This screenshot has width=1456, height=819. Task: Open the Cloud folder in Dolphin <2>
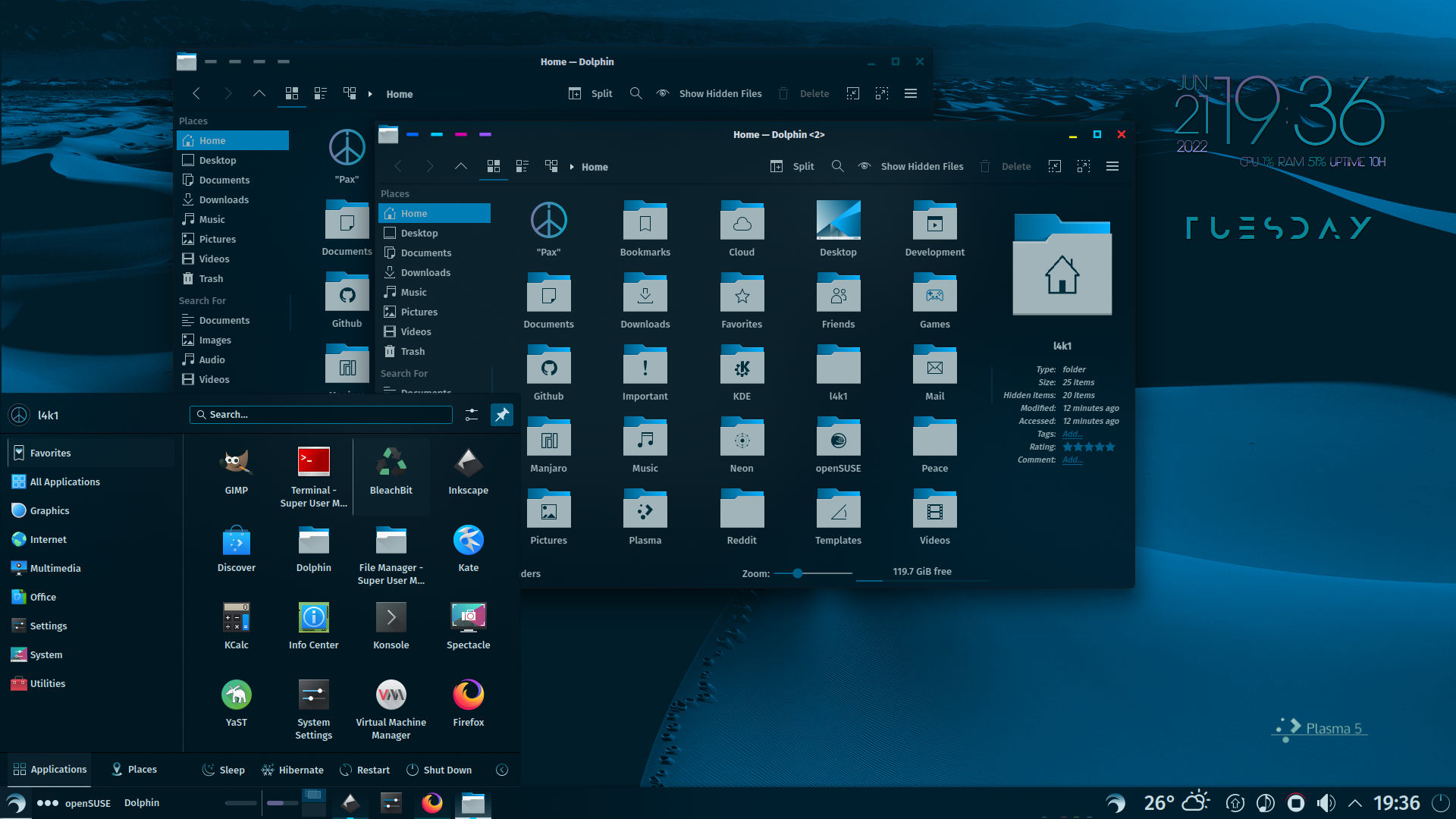(742, 228)
